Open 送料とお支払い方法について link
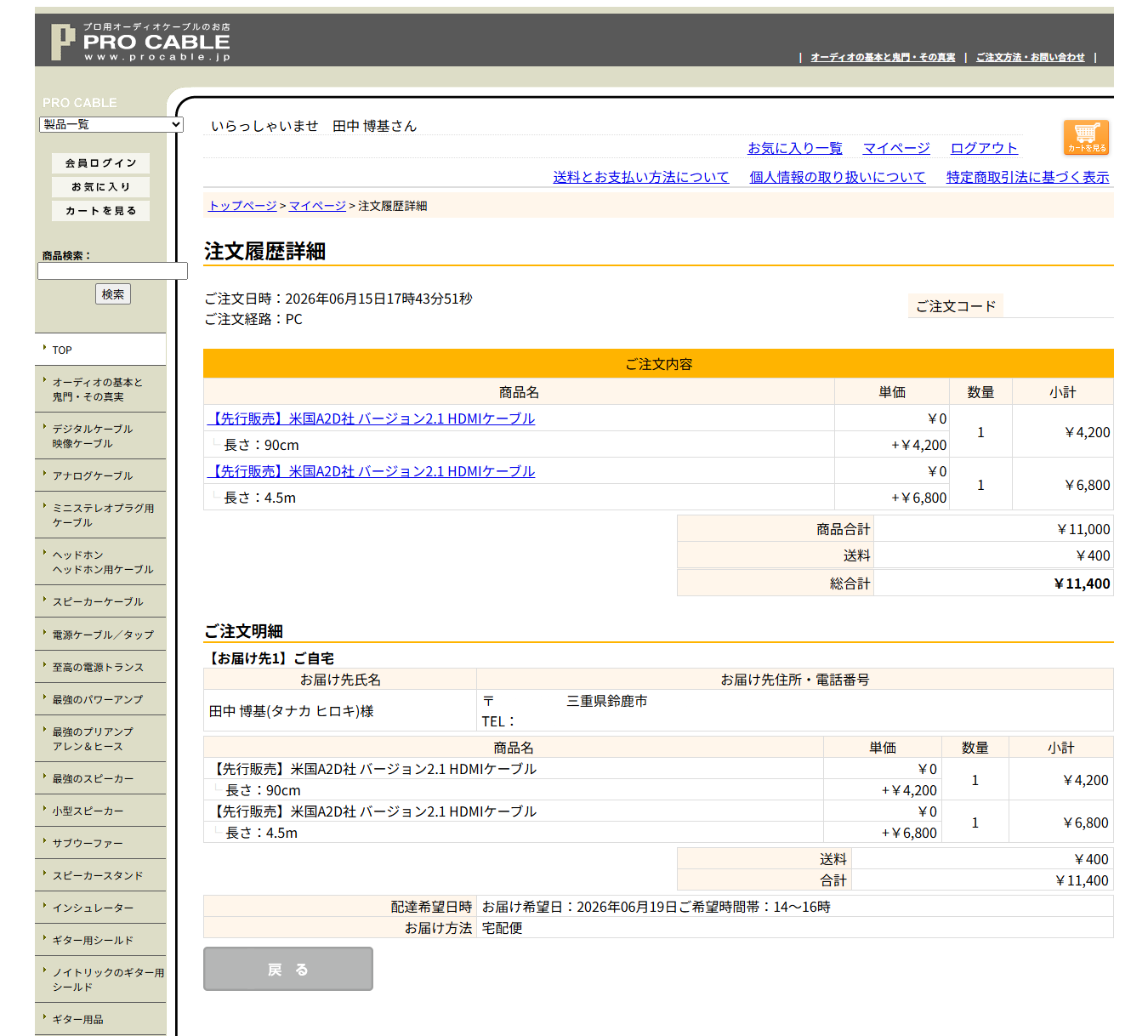 tap(641, 177)
